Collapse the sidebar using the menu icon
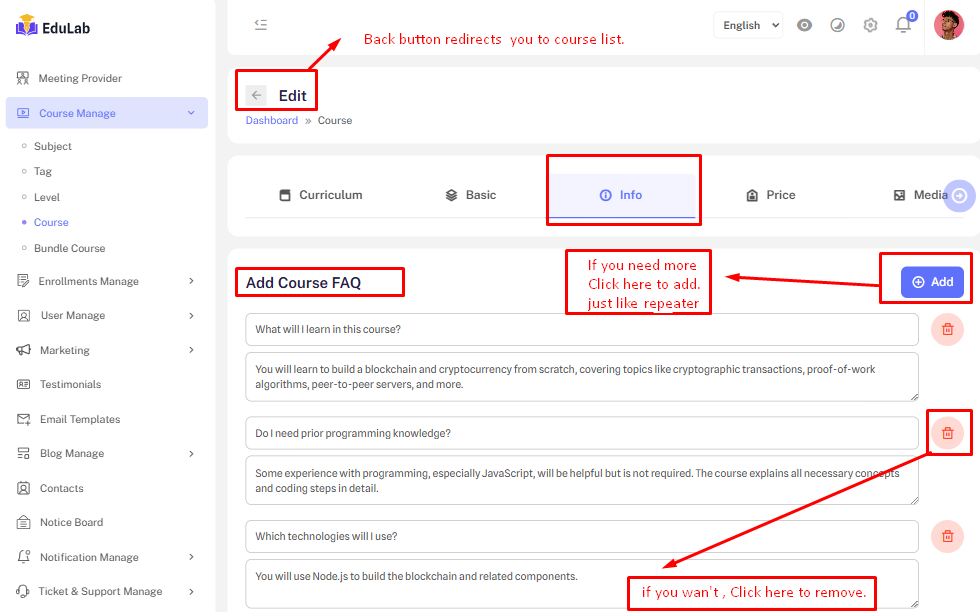 [261, 25]
